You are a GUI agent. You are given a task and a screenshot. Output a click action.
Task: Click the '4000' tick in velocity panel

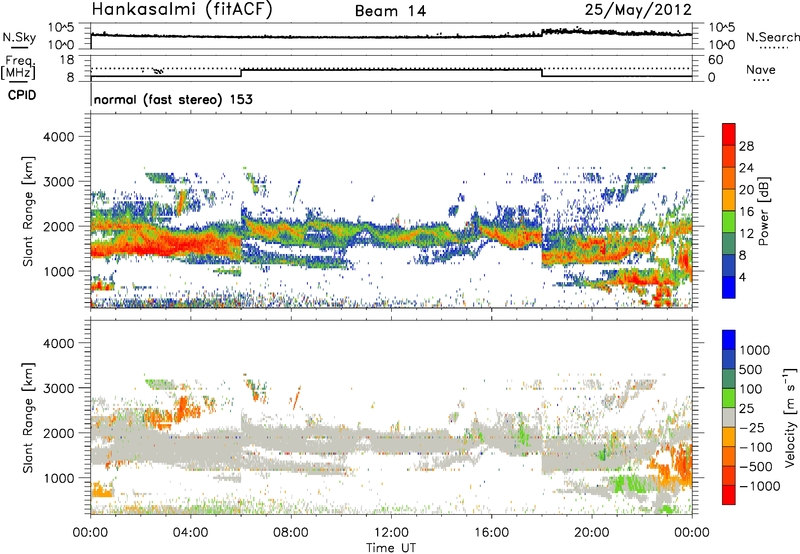pyautogui.click(x=58, y=343)
